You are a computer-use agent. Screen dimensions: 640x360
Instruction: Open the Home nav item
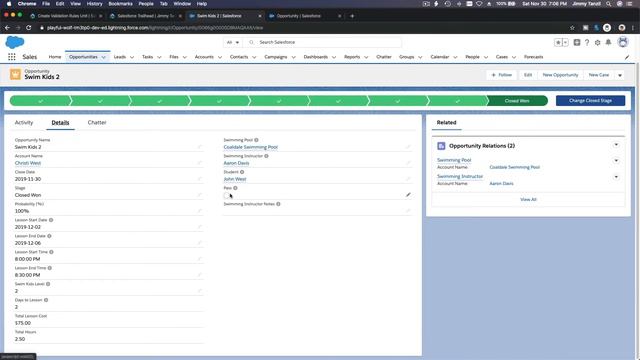(x=55, y=57)
